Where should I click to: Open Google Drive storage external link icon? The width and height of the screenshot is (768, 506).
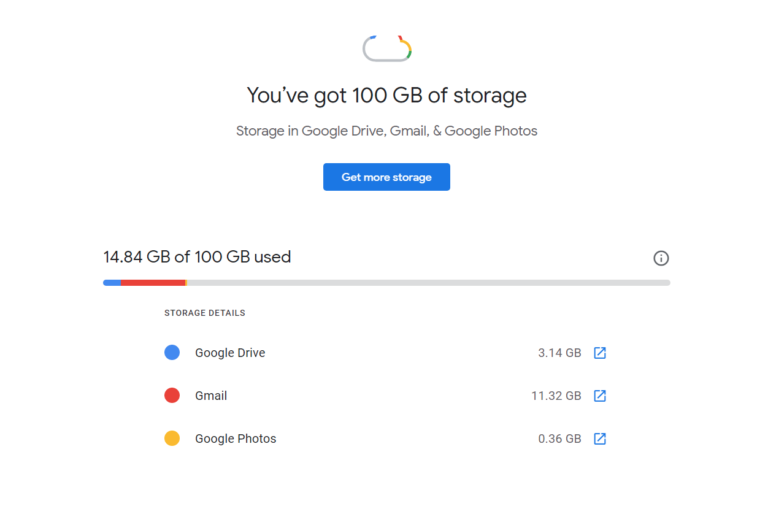point(600,353)
